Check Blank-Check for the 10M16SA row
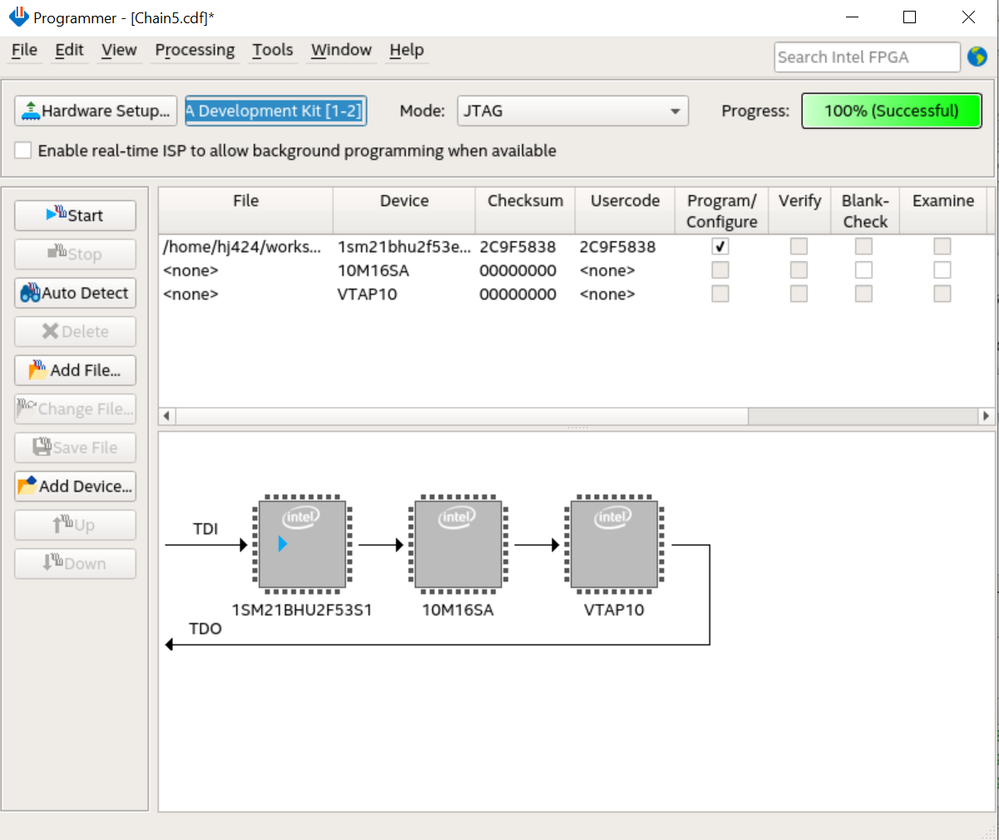 [x=864, y=270]
